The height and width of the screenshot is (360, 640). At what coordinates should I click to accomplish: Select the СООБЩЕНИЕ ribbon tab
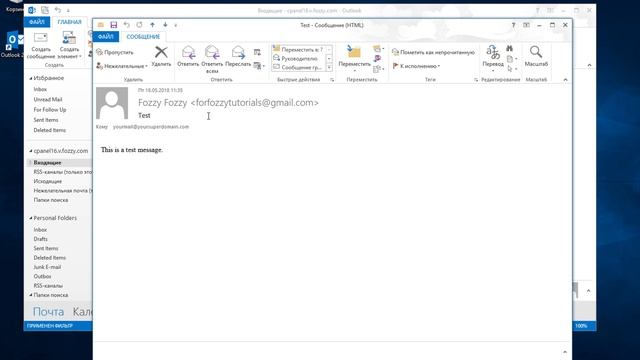[143, 37]
